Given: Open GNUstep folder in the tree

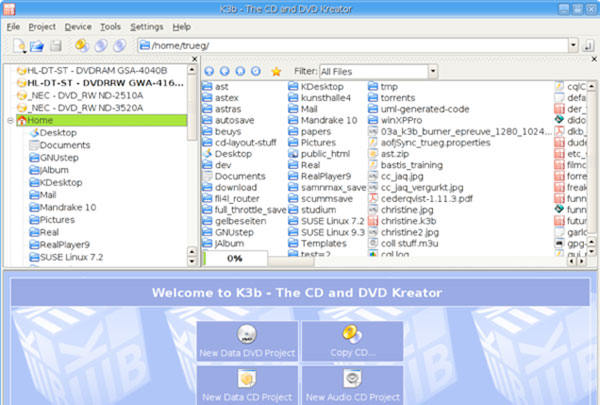Looking at the screenshot, I should tap(54, 158).
